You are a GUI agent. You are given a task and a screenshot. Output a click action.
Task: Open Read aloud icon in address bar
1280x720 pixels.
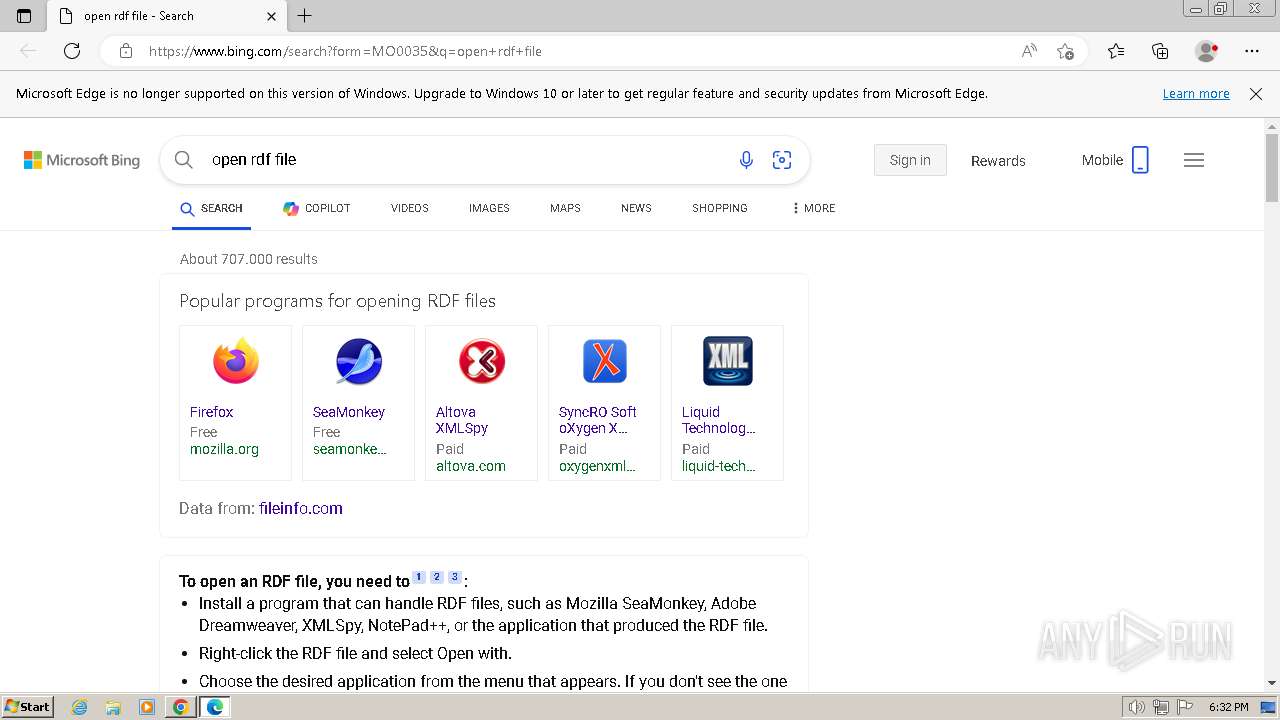1029,51
